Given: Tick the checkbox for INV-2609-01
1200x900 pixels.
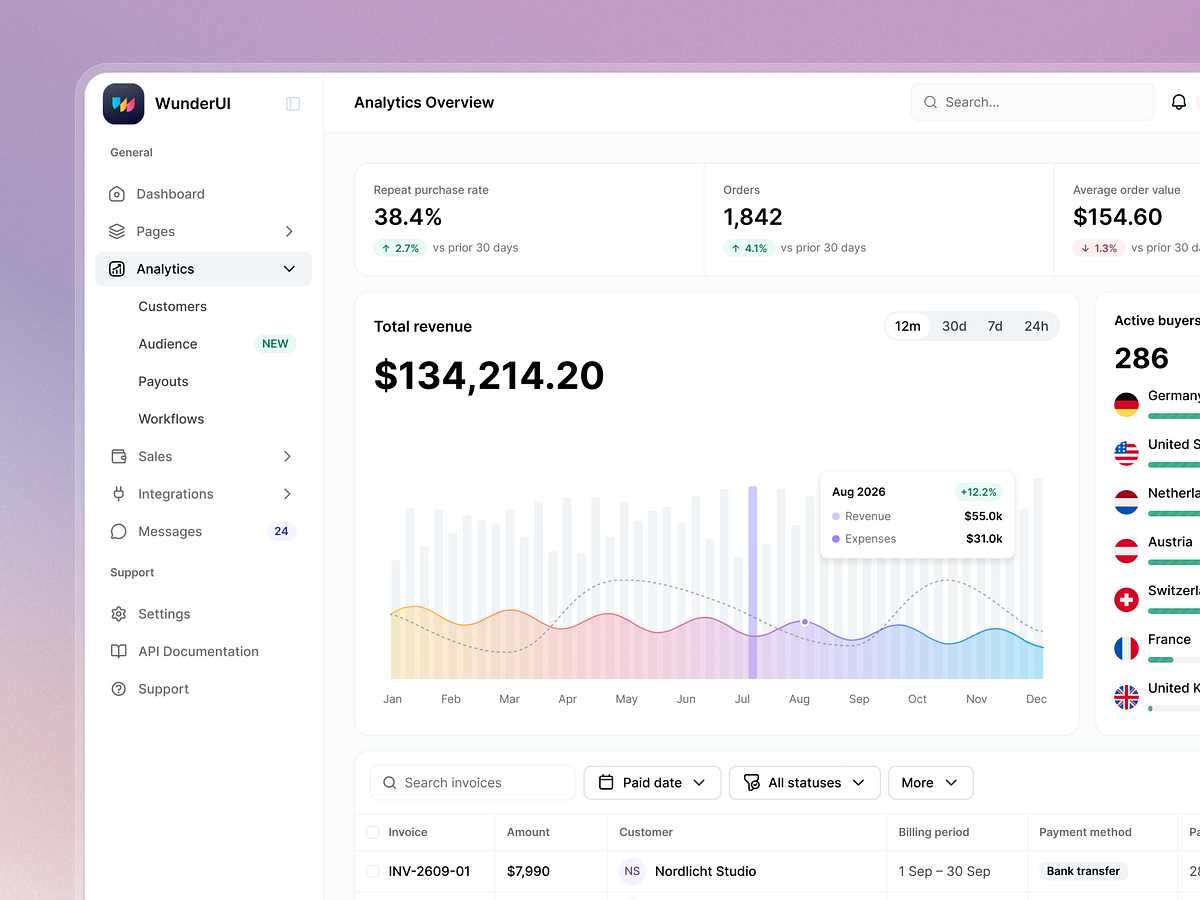Looking at the screenshot, I should (373, 871).
